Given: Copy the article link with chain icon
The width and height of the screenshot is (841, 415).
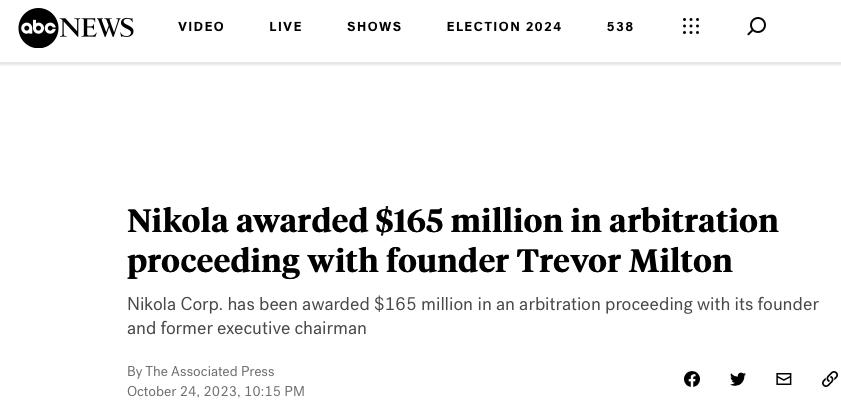Looking at the screenshot, I should [829, 379].
